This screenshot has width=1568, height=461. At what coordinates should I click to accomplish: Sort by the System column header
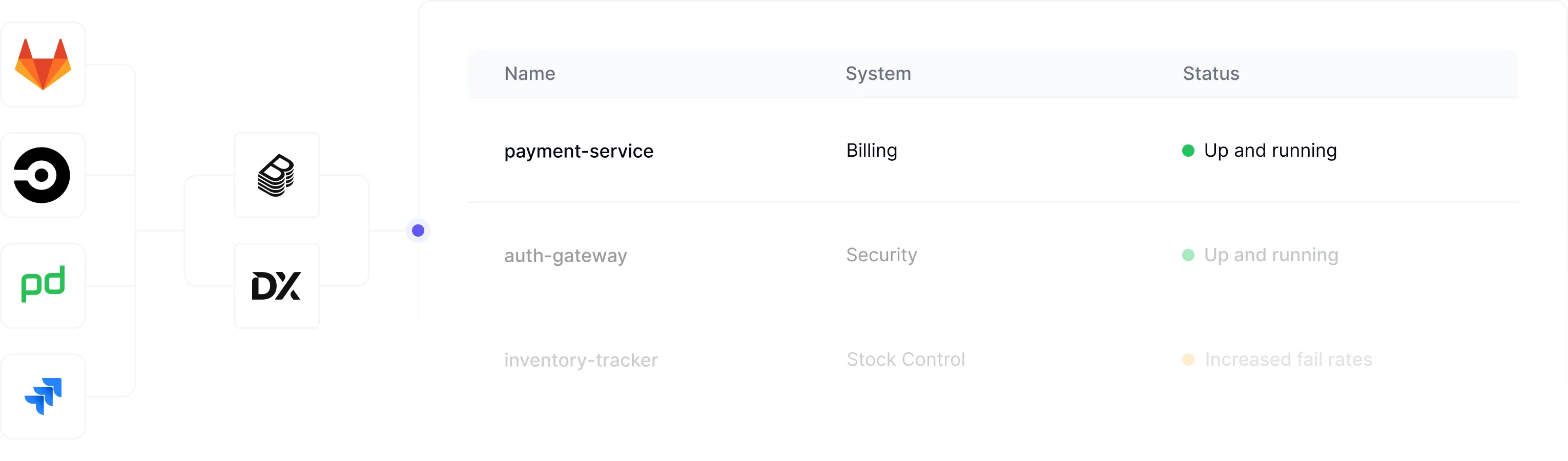[878, 74]
